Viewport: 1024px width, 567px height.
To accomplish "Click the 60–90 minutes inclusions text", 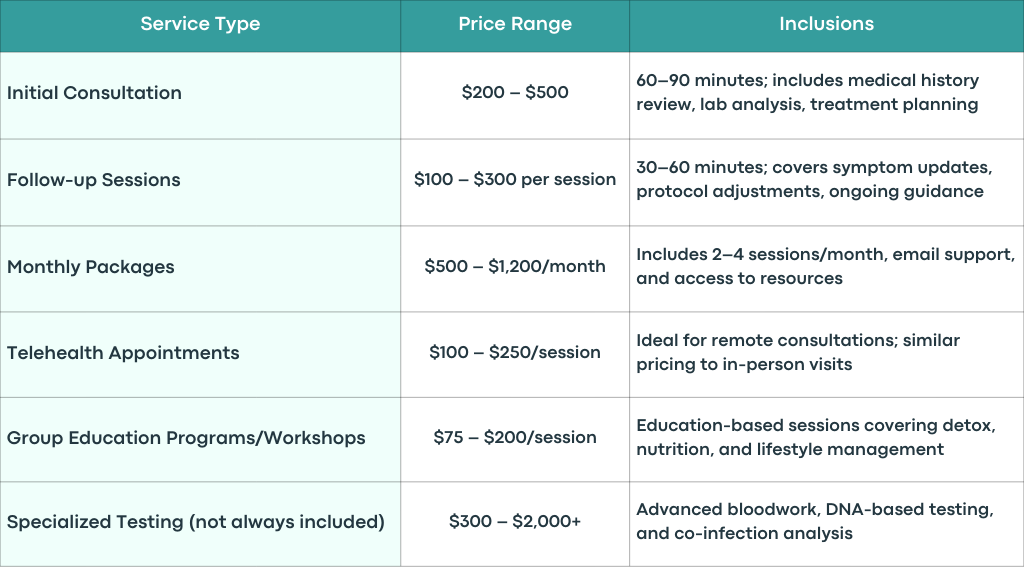I will click(807, 92).
